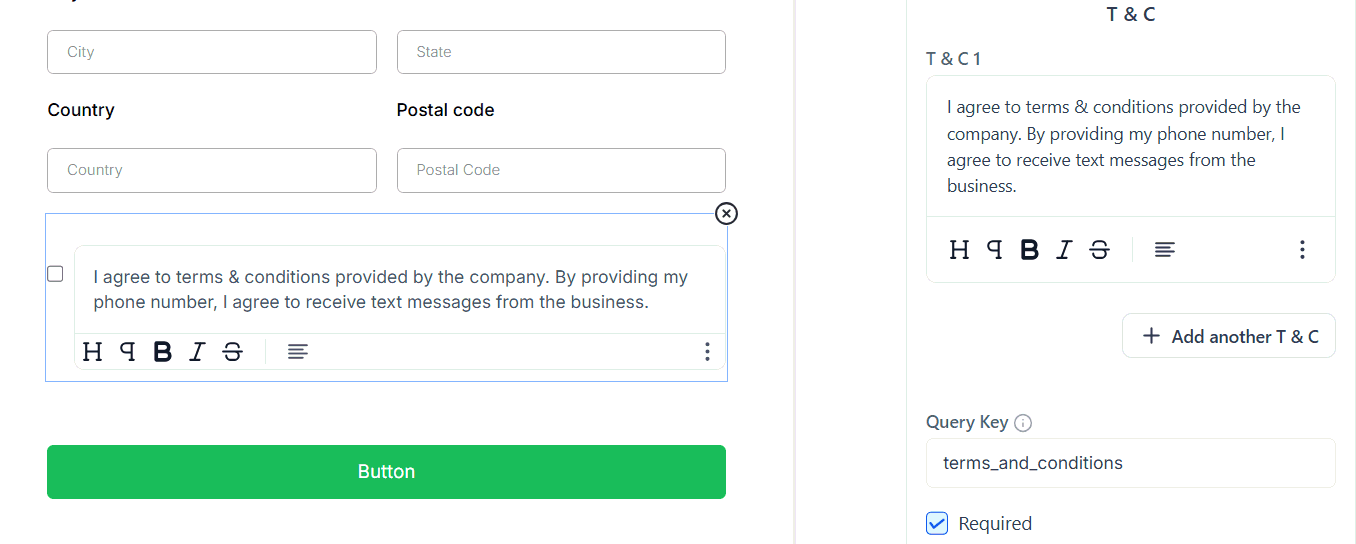Toggle Strikethrough in form T&C editor

point(232,351)
